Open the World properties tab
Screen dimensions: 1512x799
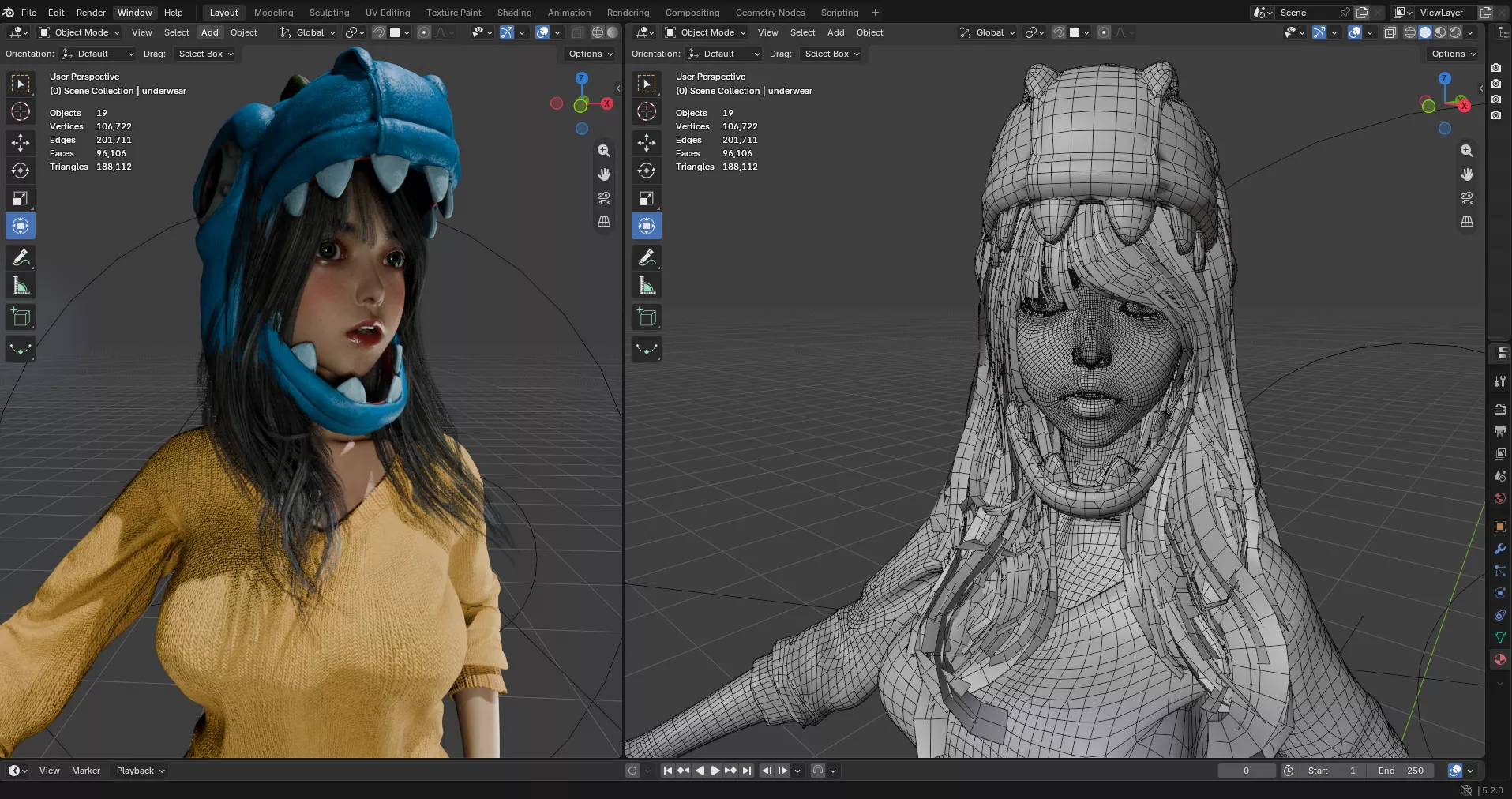tap(1499, 498)
